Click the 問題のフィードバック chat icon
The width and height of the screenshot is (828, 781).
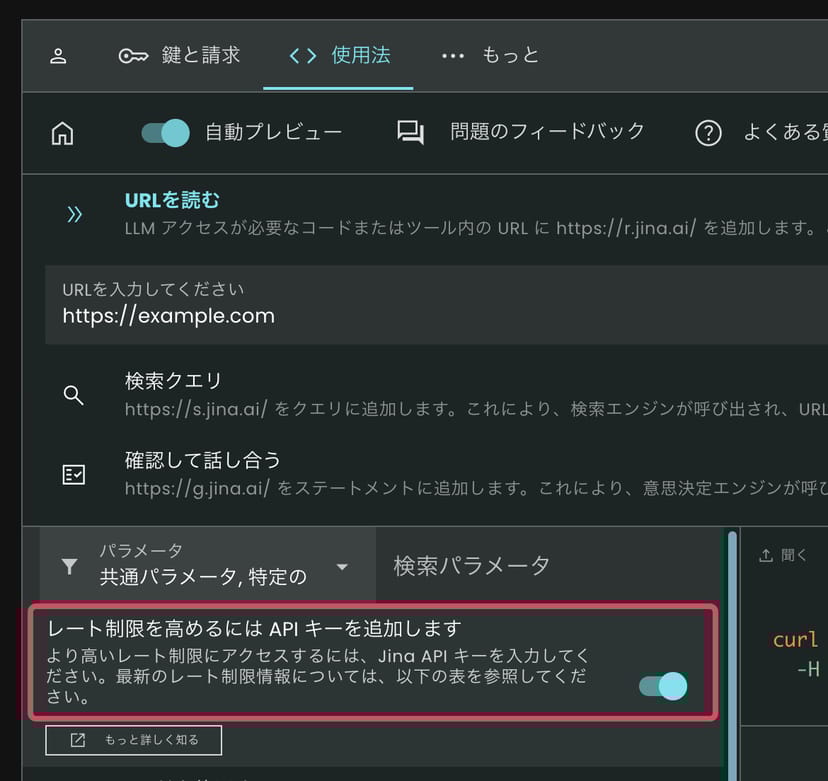[x=410, y=133]
